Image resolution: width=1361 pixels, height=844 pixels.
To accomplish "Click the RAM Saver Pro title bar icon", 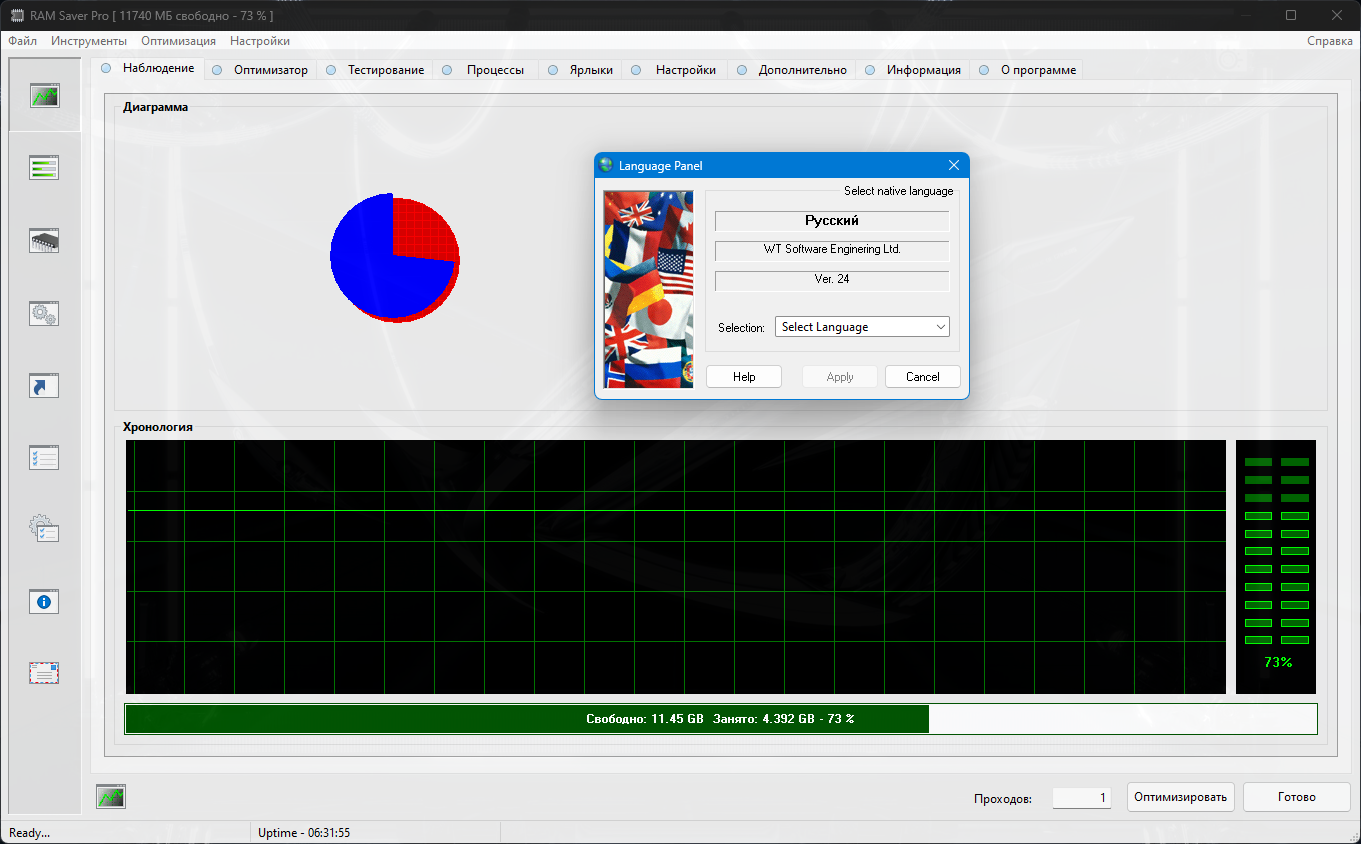I will coord(17,16).
